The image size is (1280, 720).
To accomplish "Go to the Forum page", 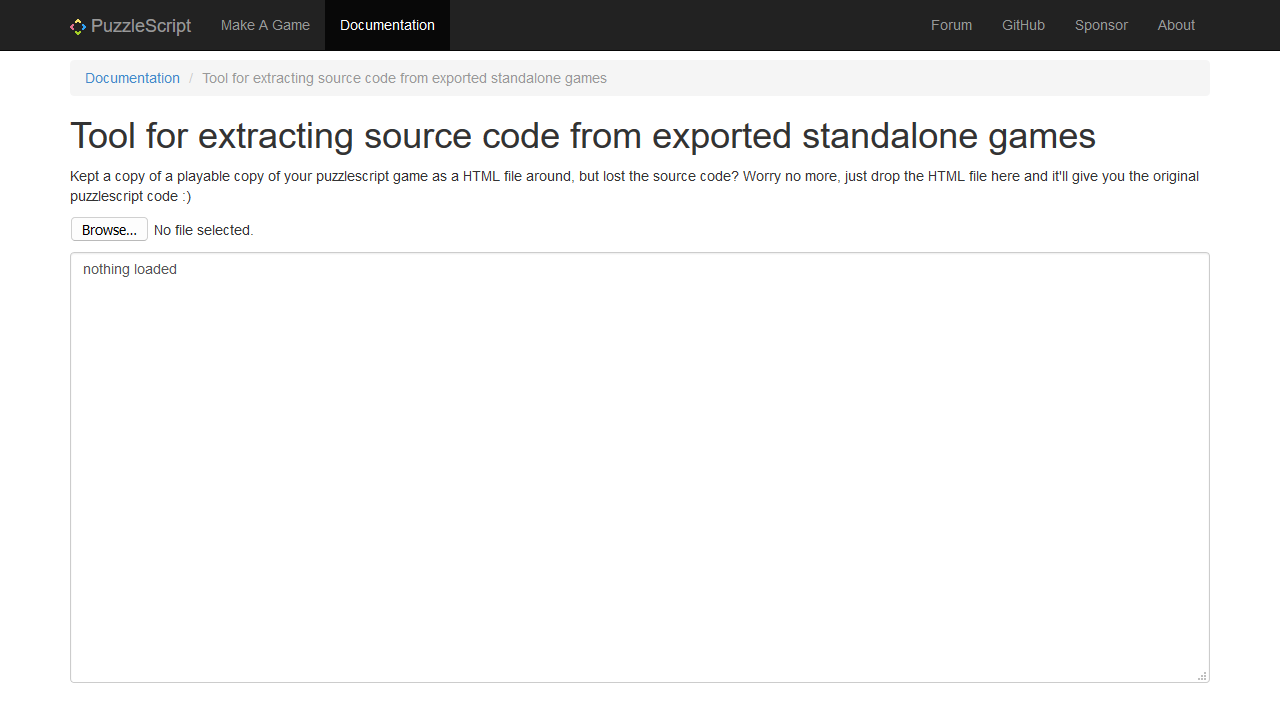I will (951, 25).
